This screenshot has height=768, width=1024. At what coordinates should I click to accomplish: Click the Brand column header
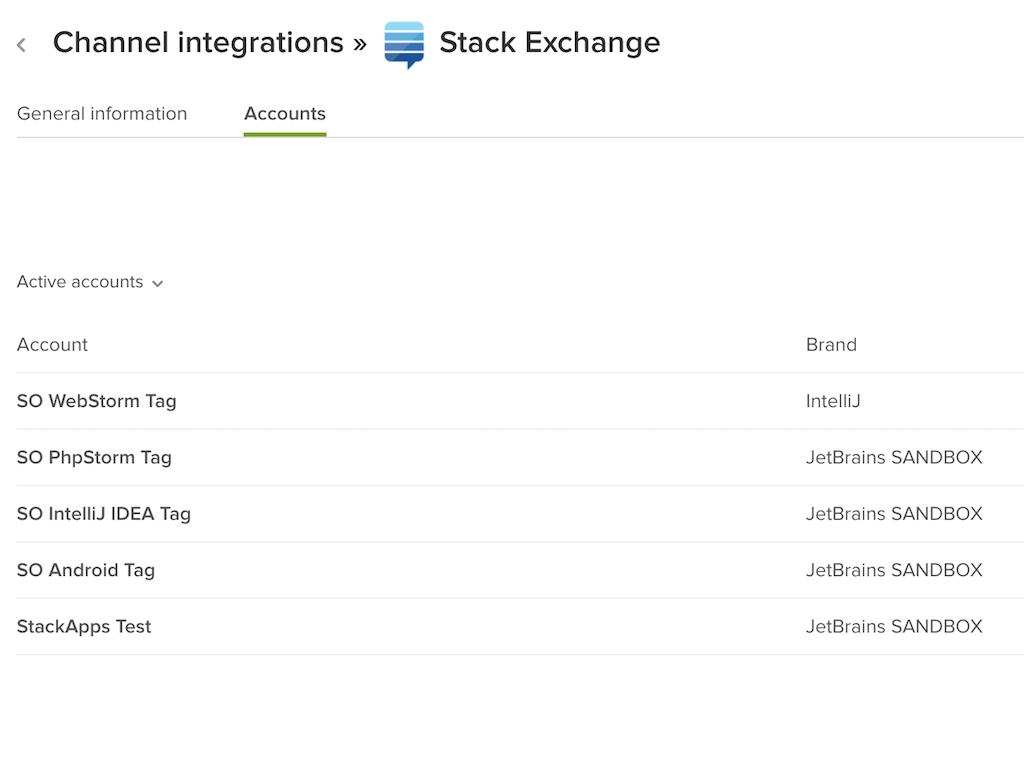[x=831, y=345]
